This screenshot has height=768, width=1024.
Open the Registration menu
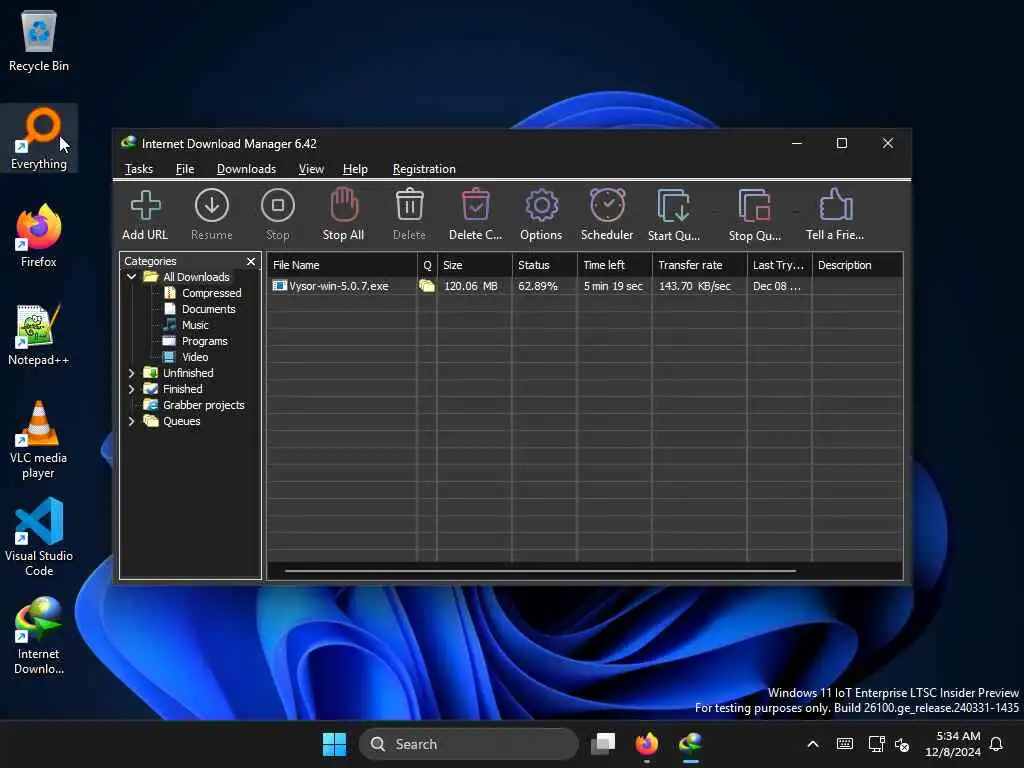point(424,168)
